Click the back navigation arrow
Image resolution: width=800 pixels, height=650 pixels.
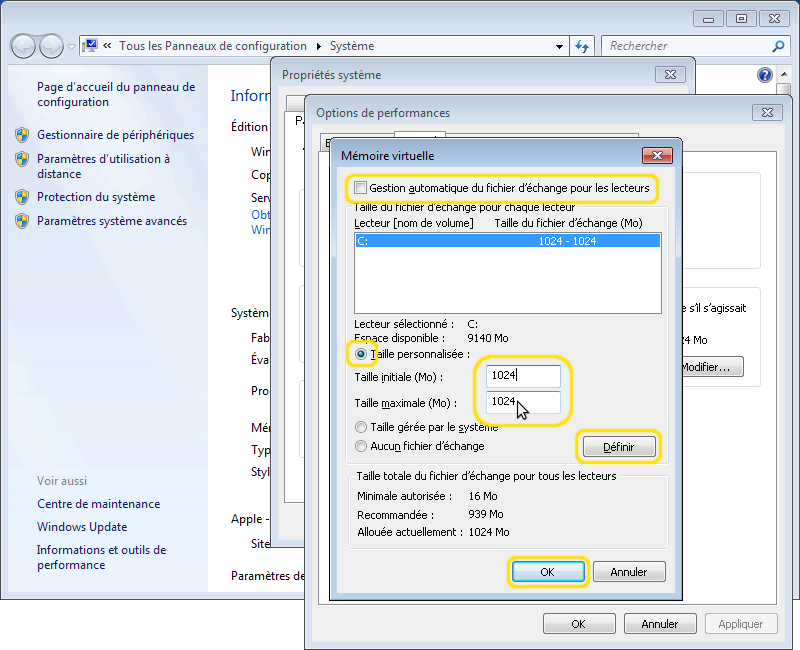click(22, 46)
